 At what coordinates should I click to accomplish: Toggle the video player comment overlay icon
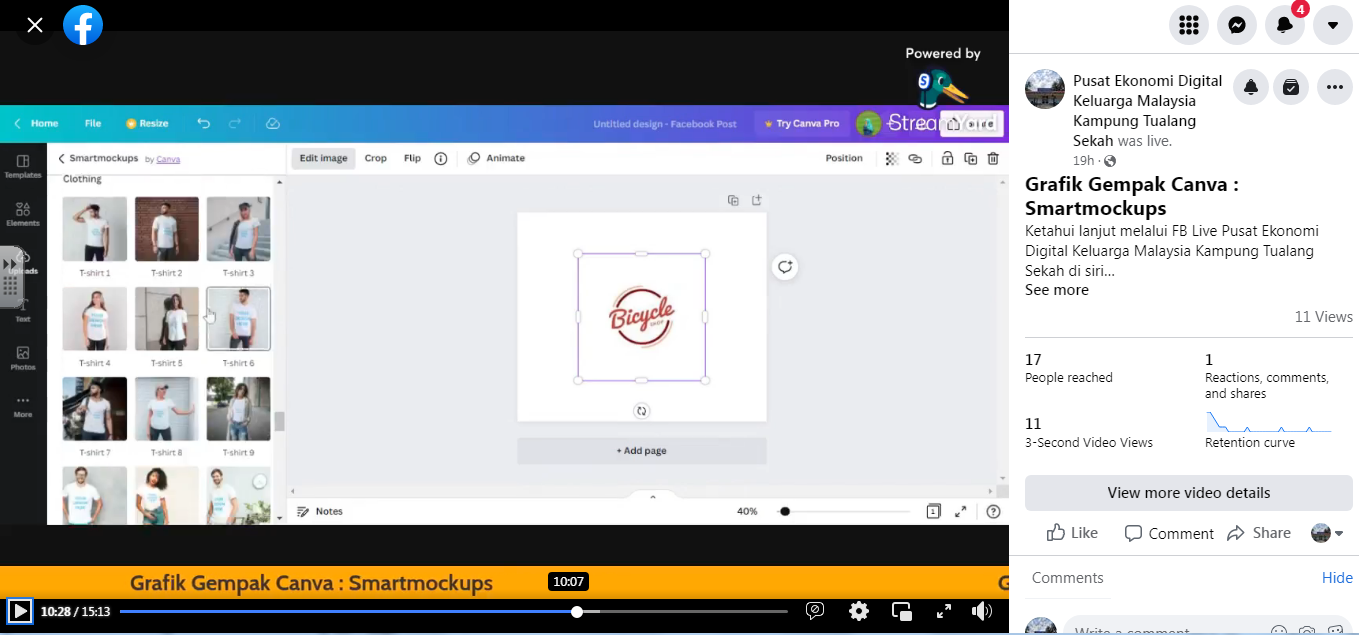click(x=815, y=611)
